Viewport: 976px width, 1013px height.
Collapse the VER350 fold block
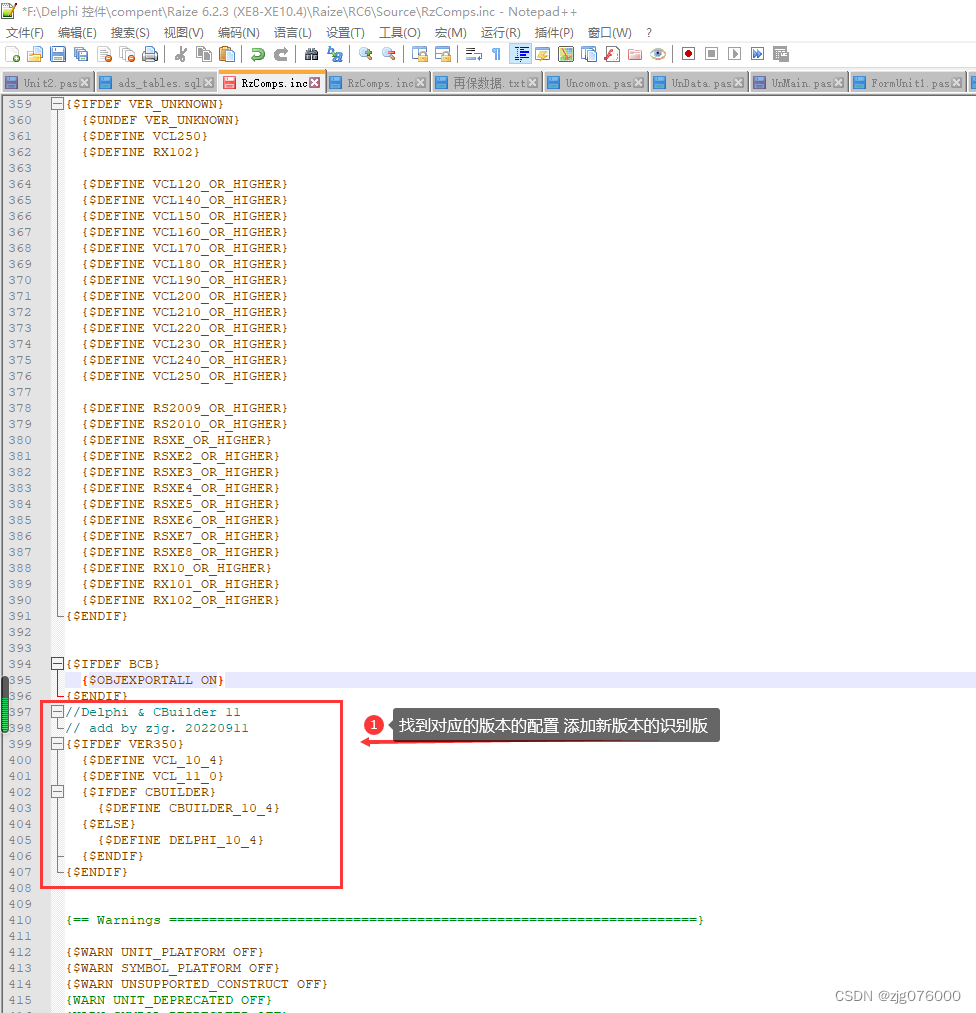[57, 743]
